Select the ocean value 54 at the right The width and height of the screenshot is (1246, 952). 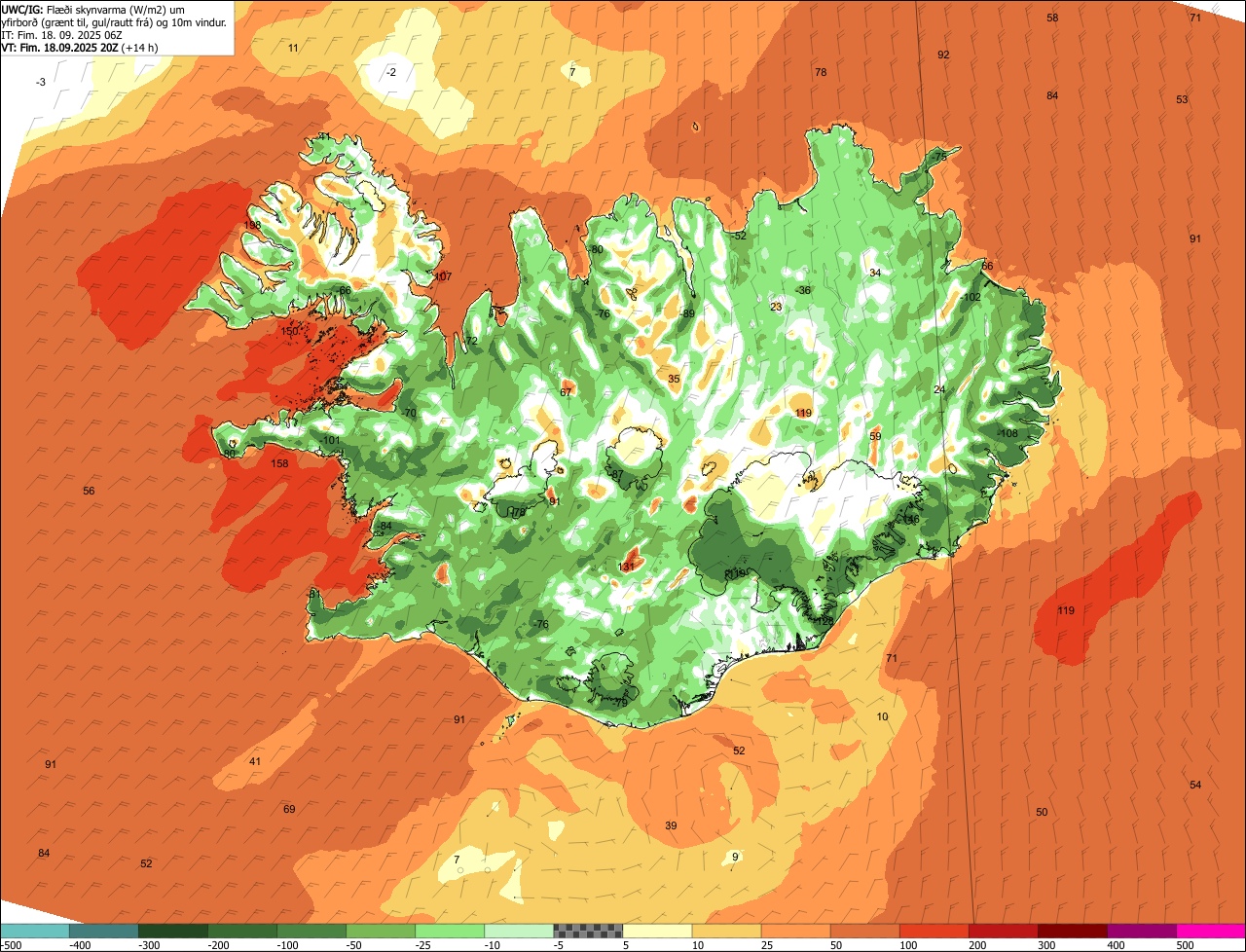coord(1195,785)
